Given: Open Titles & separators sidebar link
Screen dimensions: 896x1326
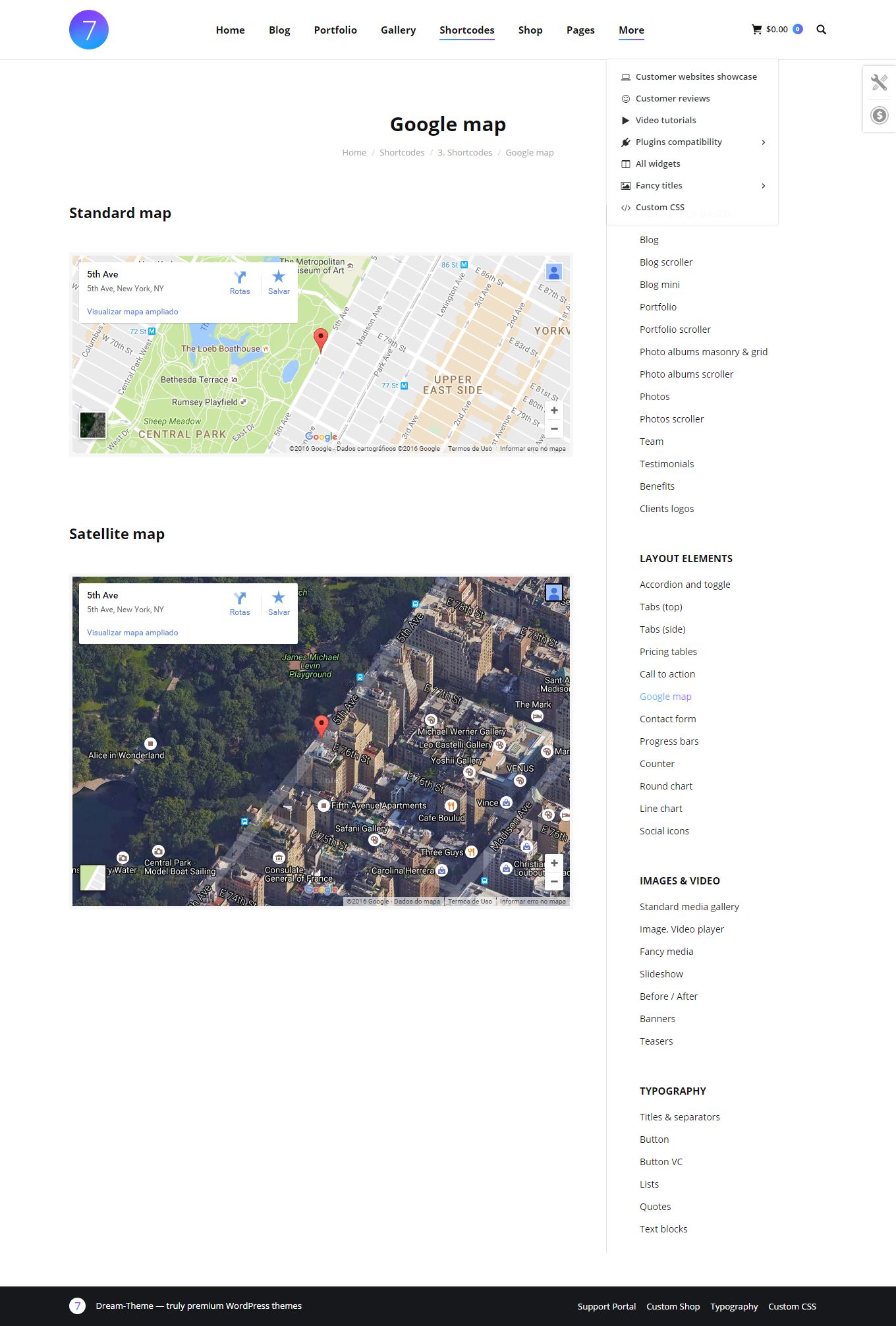Looking at the screenshot, I should (679, 1117).
